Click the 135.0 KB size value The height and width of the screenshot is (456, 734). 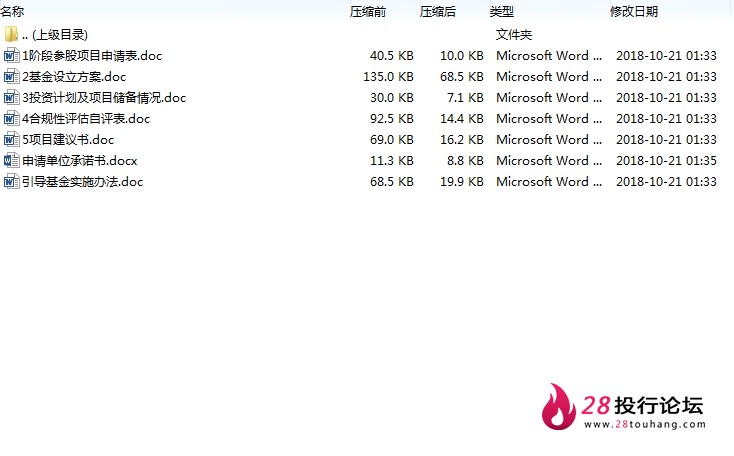(389, 77)
